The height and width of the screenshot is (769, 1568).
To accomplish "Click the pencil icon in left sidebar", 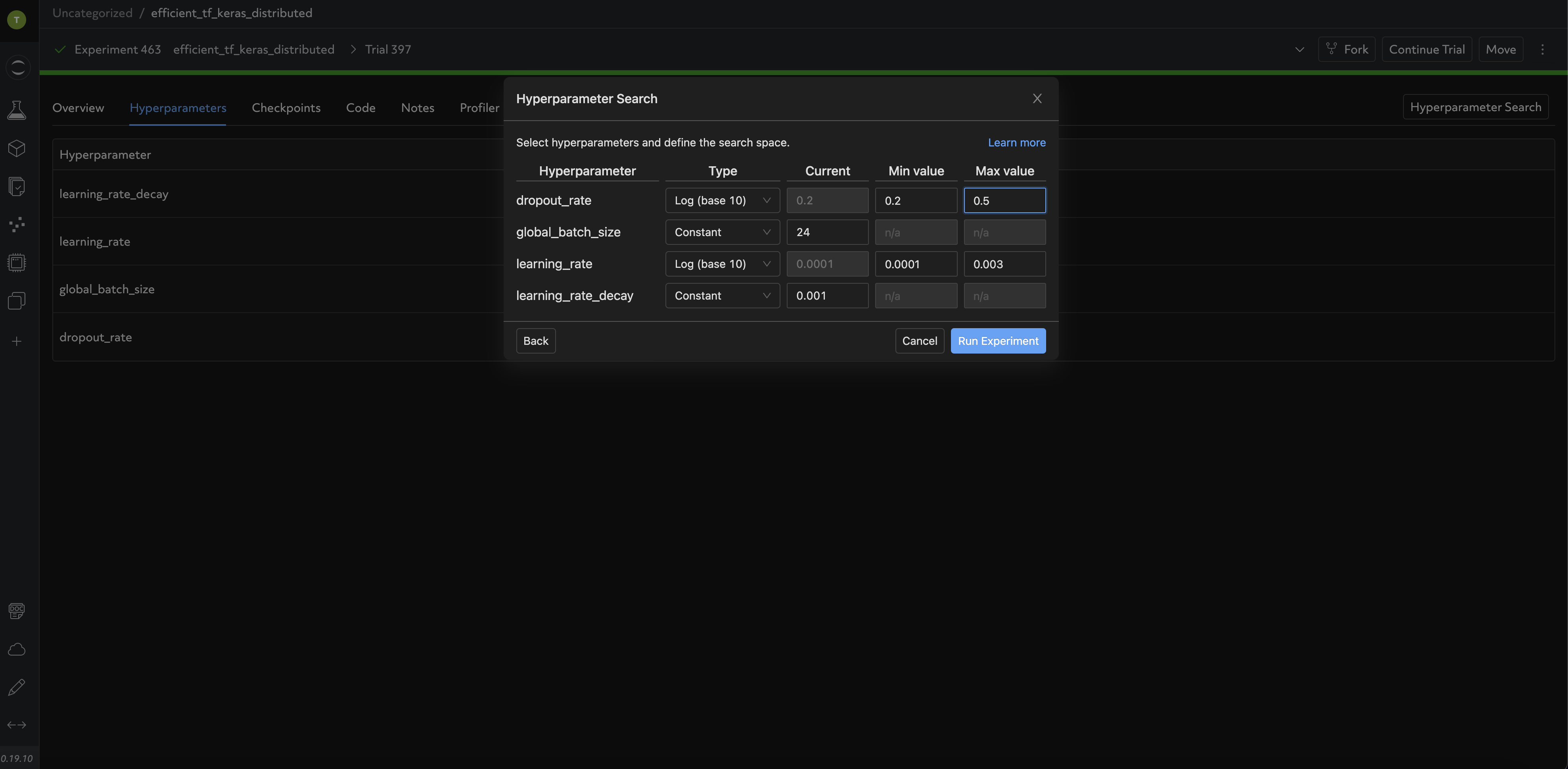I will click(16, 687).
